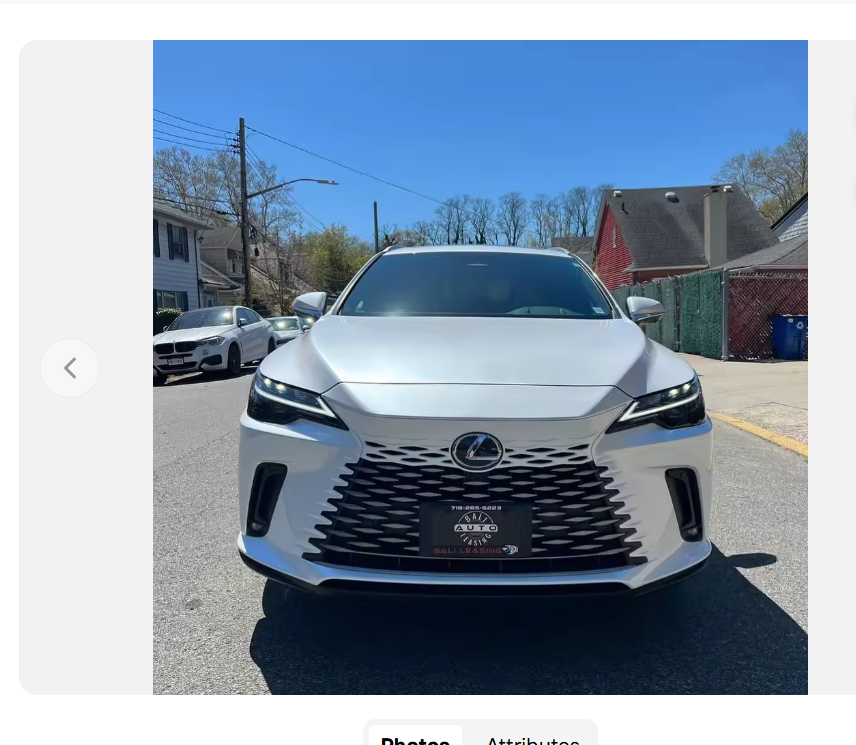Click the Lexus left side mirror
This screenshot has height=745, width=856.
coord(310,305)
